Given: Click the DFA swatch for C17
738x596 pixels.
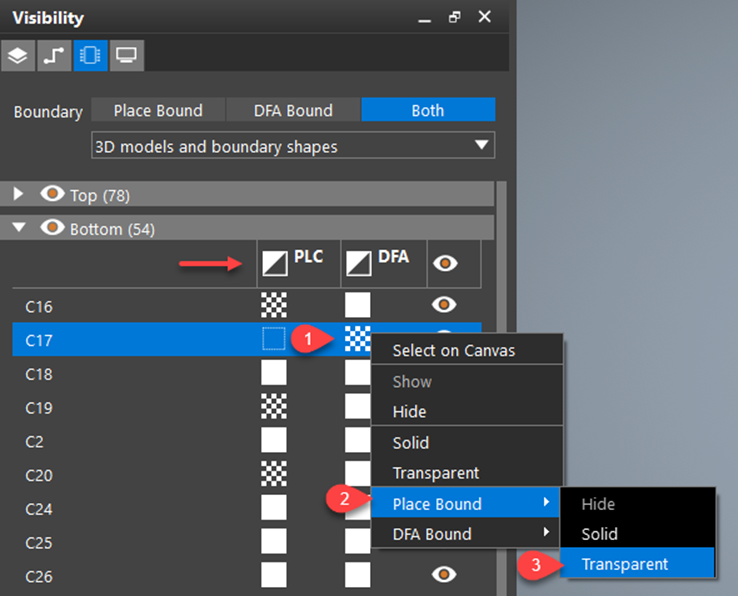Looking at the screenshot, I should [x=358, y=339].
